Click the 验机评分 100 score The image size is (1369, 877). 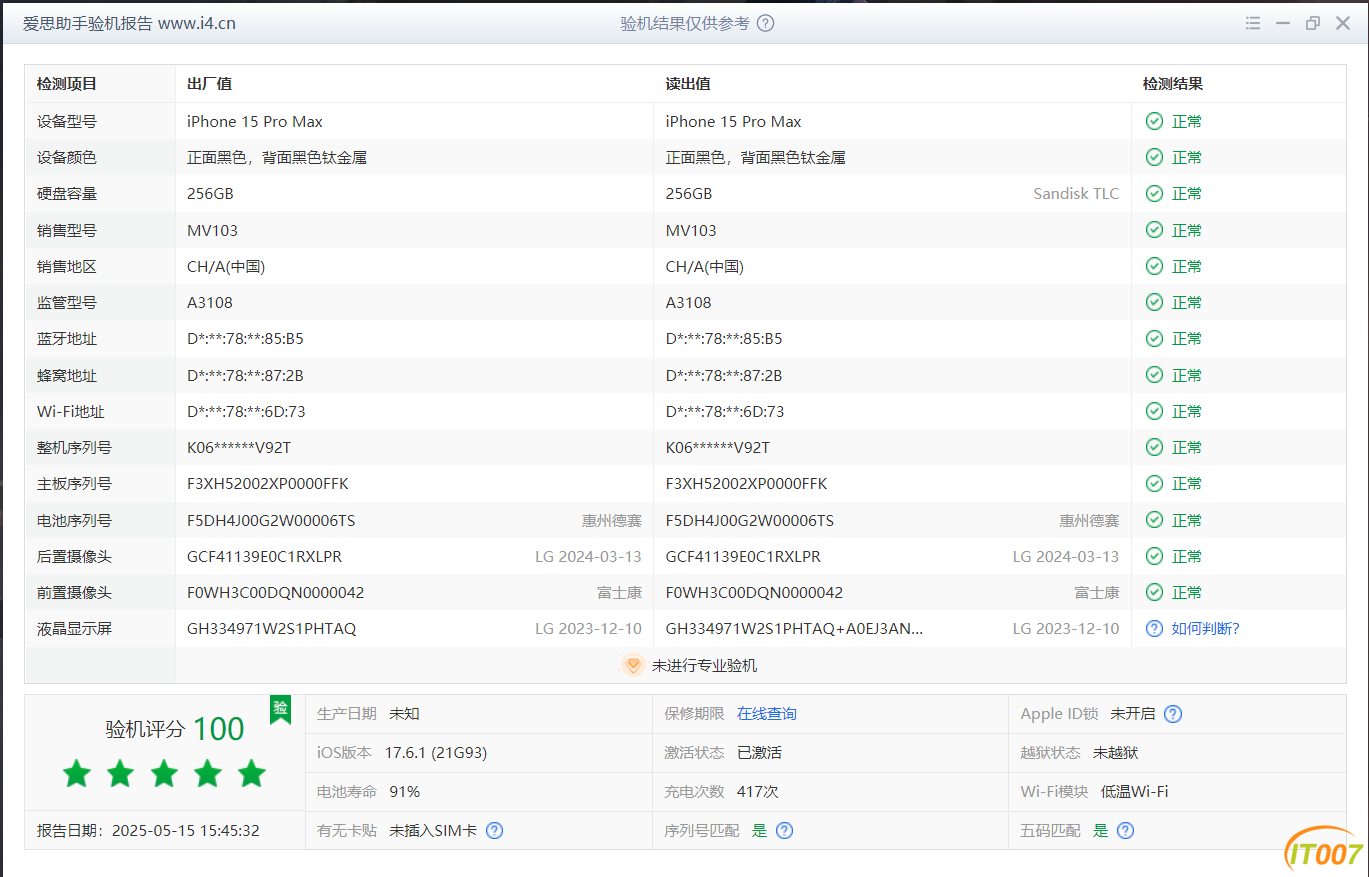[175, 729]
